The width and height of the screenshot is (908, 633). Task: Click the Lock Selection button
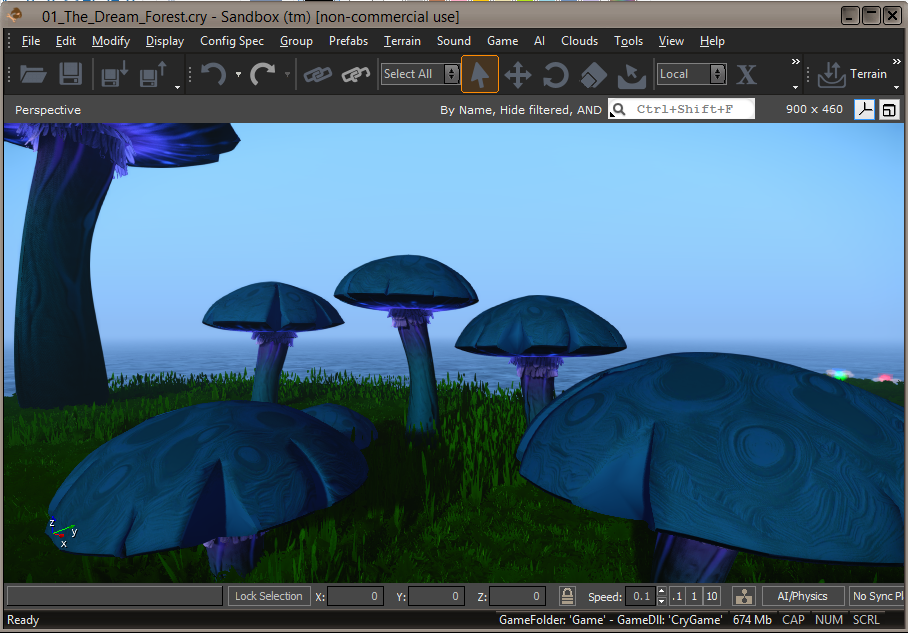[269, 596]
